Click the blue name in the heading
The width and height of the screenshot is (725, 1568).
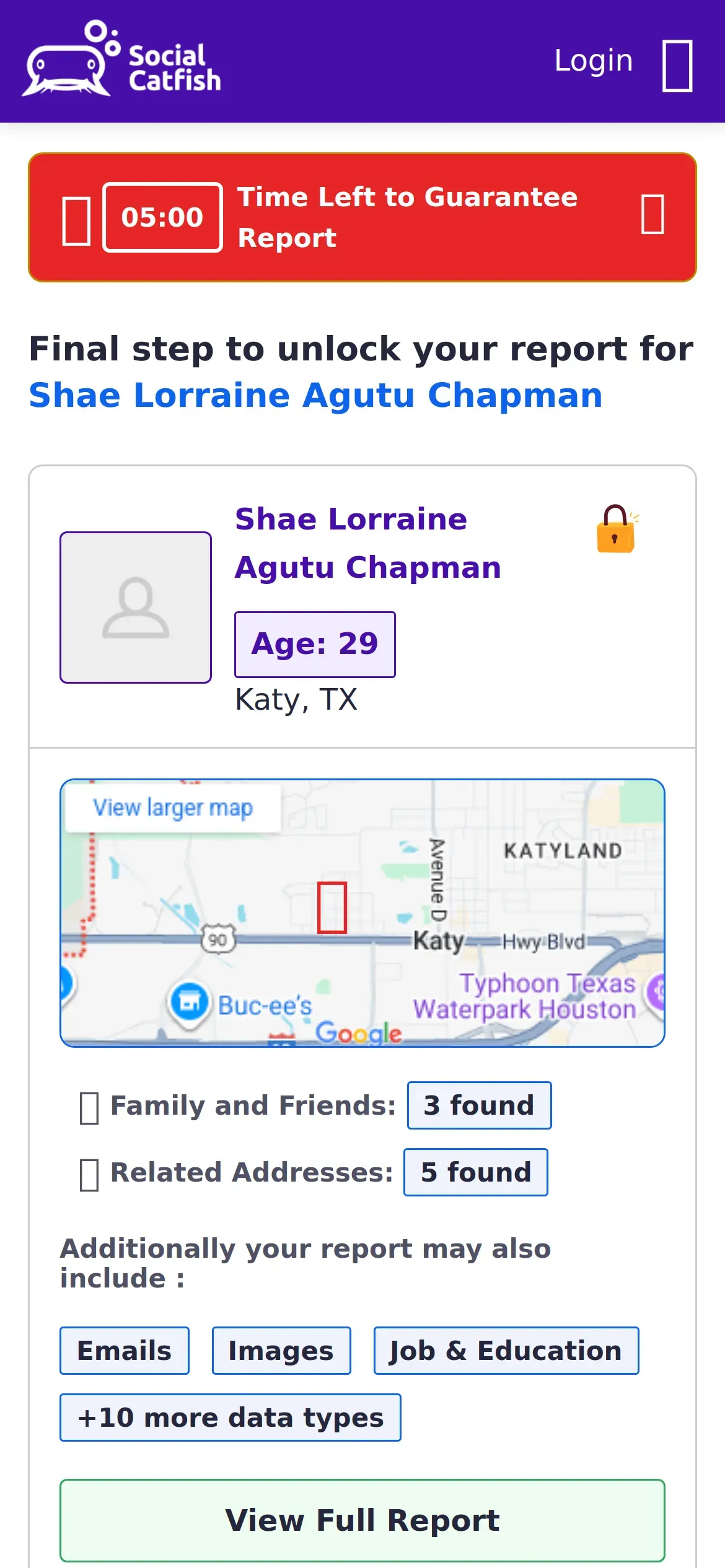[315, 395]
